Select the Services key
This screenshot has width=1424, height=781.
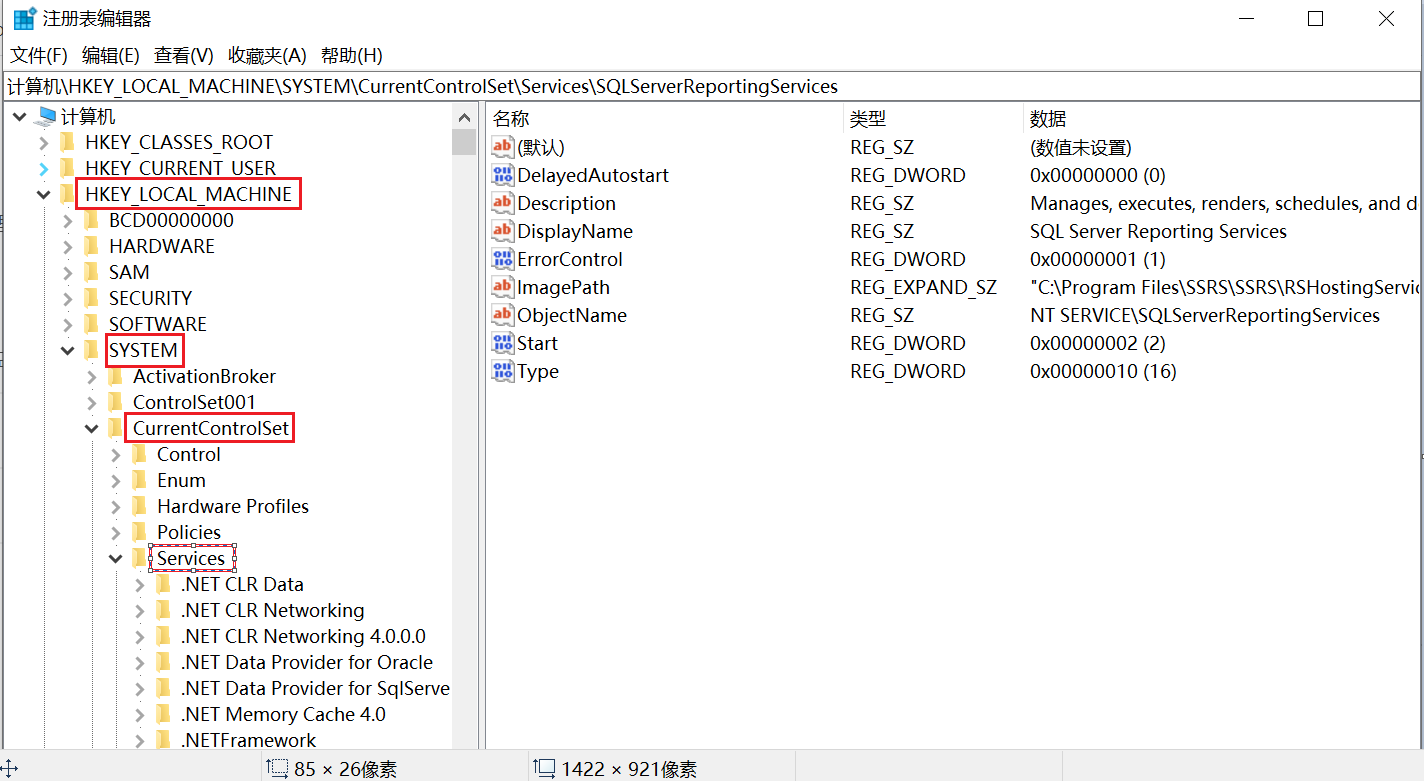191,558
